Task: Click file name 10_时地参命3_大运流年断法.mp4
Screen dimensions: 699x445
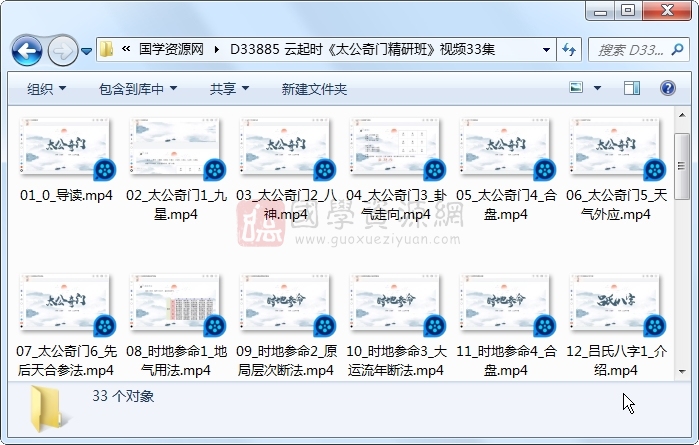Action: click(x=396, y=361)
